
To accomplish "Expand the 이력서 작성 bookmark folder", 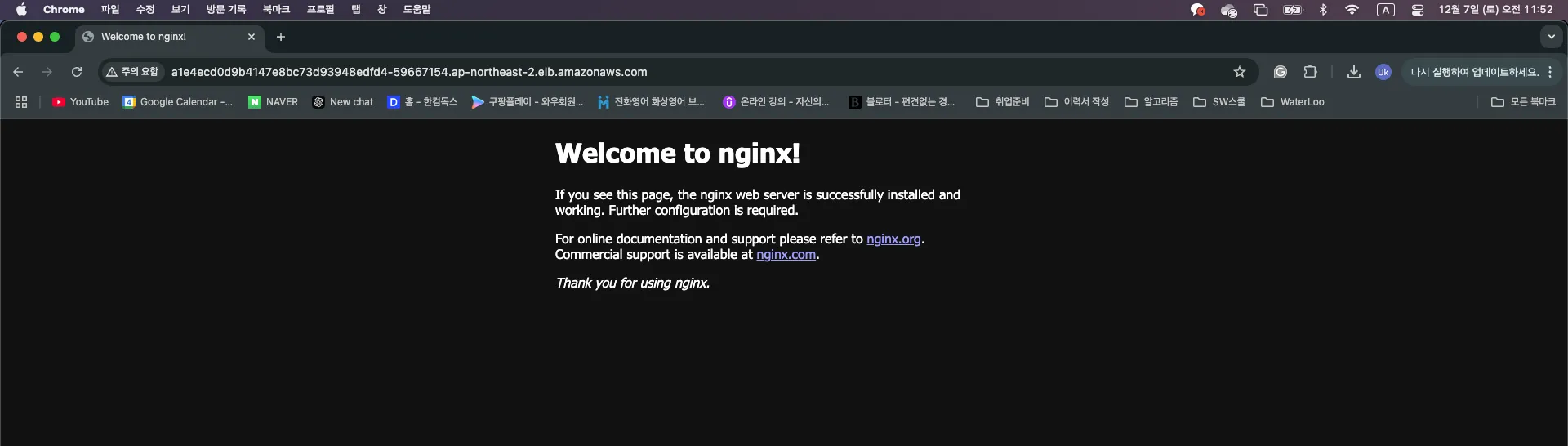I will point(1077,102).
